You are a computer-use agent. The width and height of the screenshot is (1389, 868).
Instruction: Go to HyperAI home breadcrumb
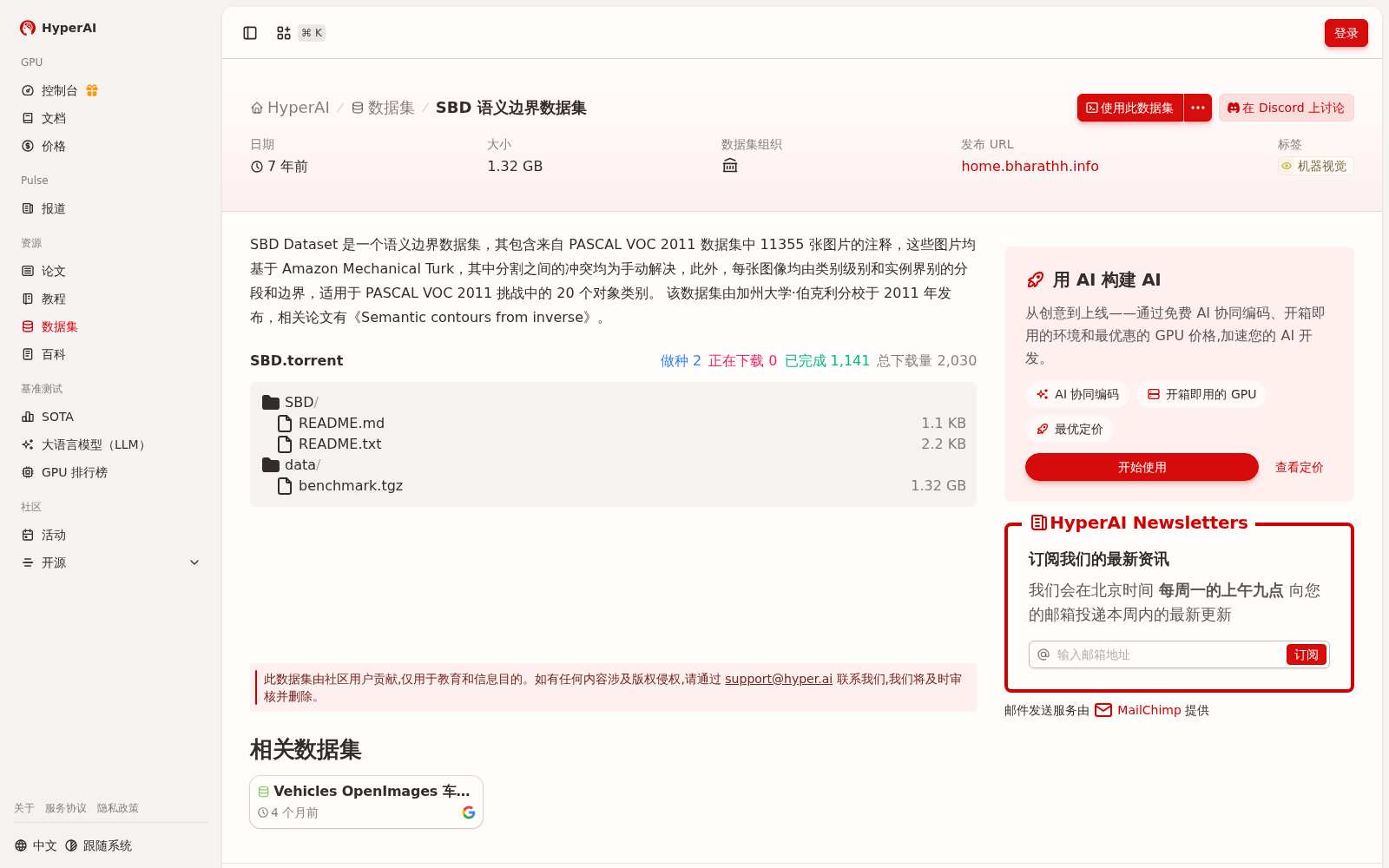coord(290,108)
